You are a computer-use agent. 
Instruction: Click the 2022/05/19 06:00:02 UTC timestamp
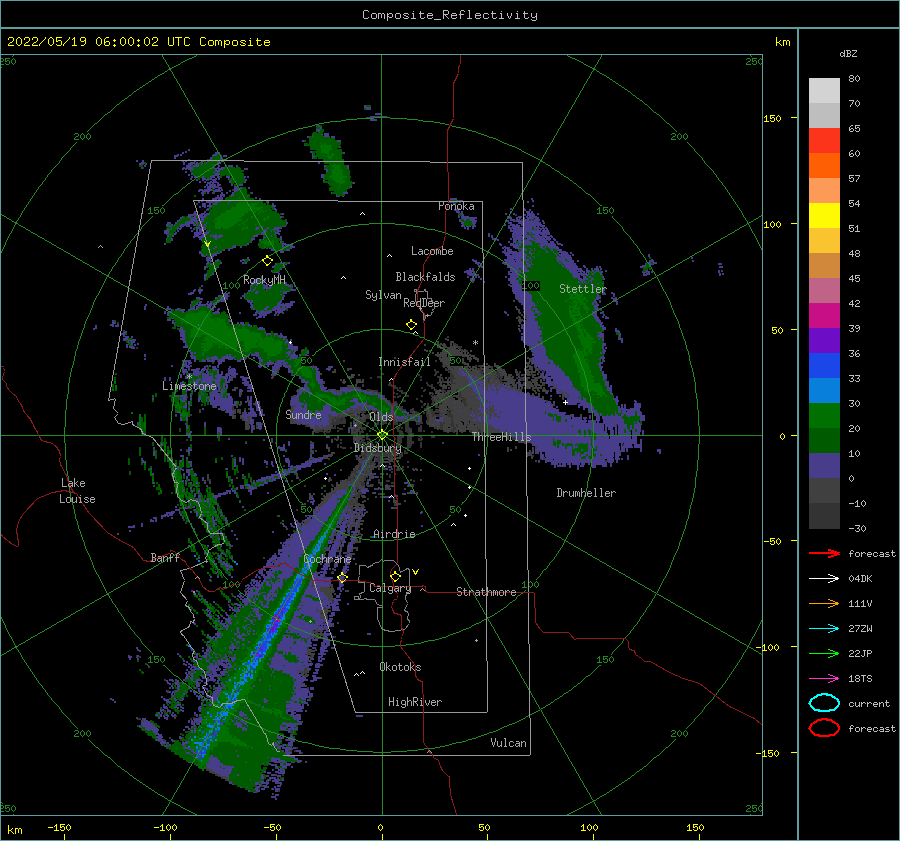pyautogui.click(x=138, y=42)
